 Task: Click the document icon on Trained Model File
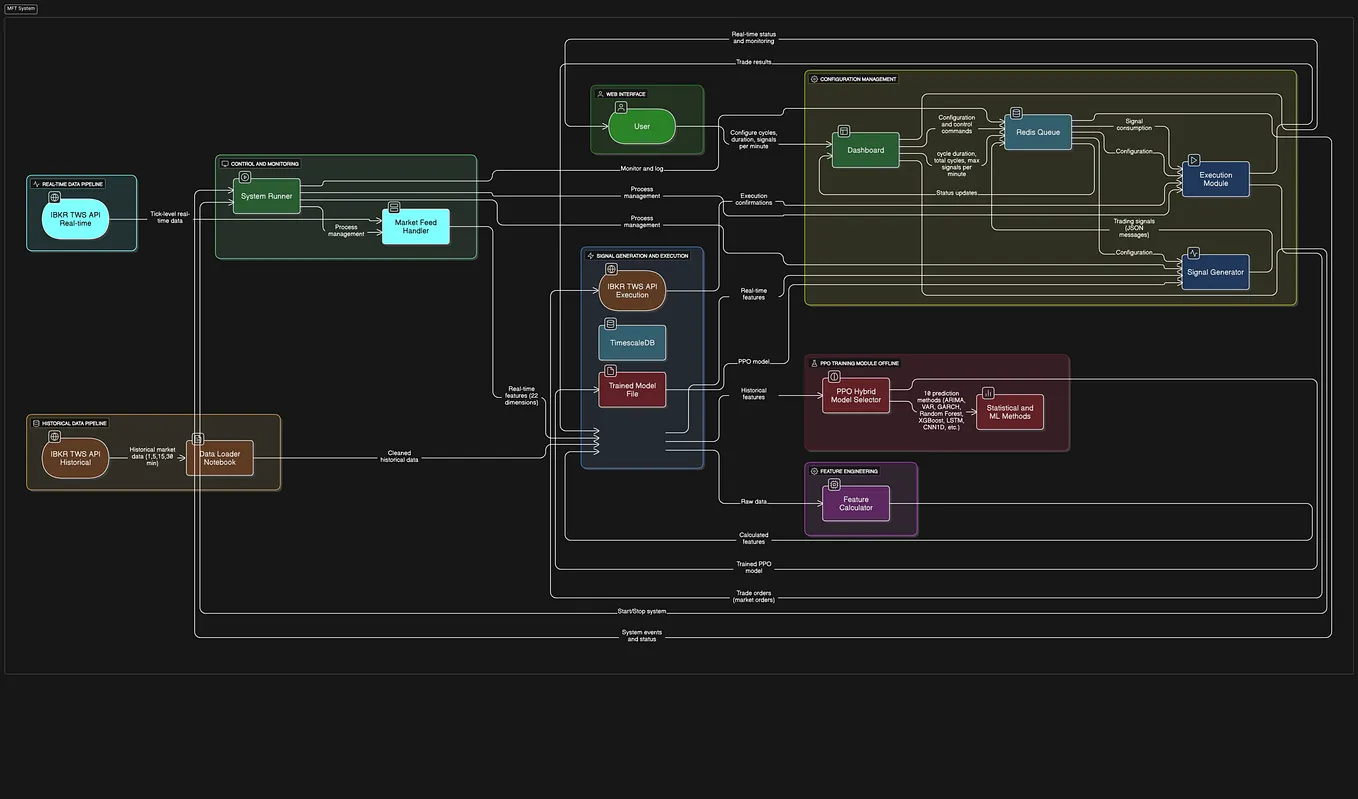[x=609, y=369]
